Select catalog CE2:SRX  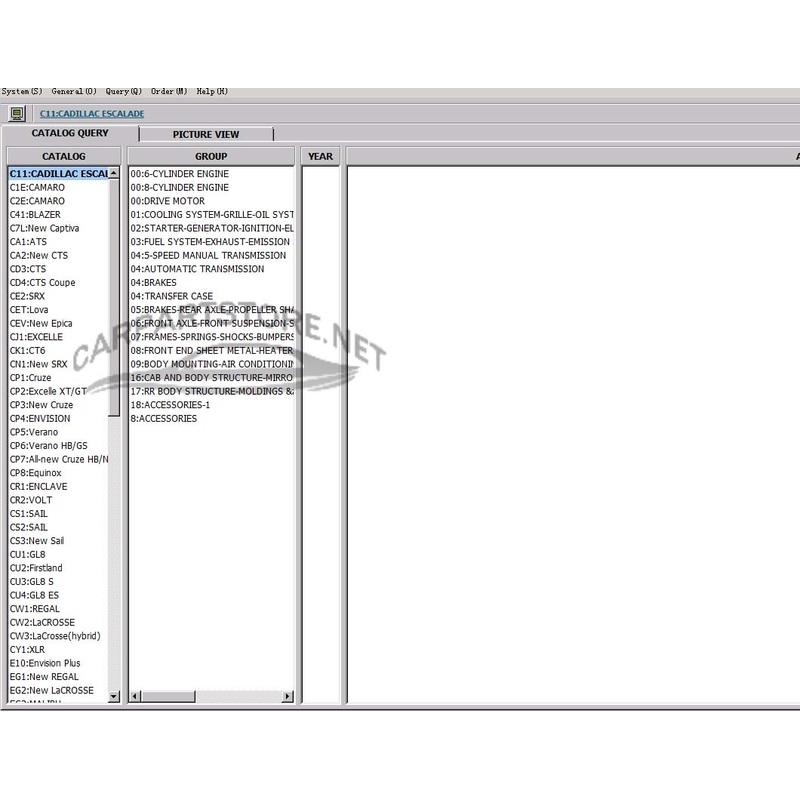point(27,296)
